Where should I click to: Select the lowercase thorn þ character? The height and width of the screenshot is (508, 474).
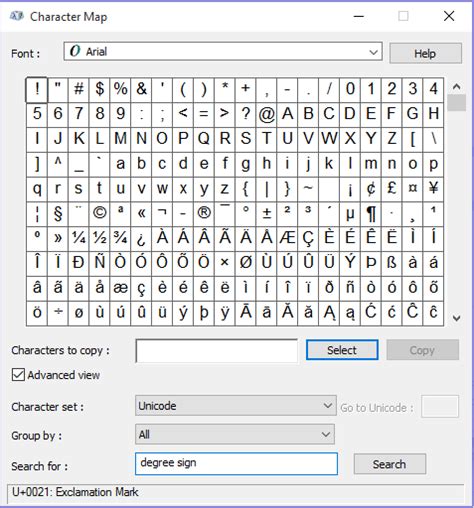click(204, 312)
